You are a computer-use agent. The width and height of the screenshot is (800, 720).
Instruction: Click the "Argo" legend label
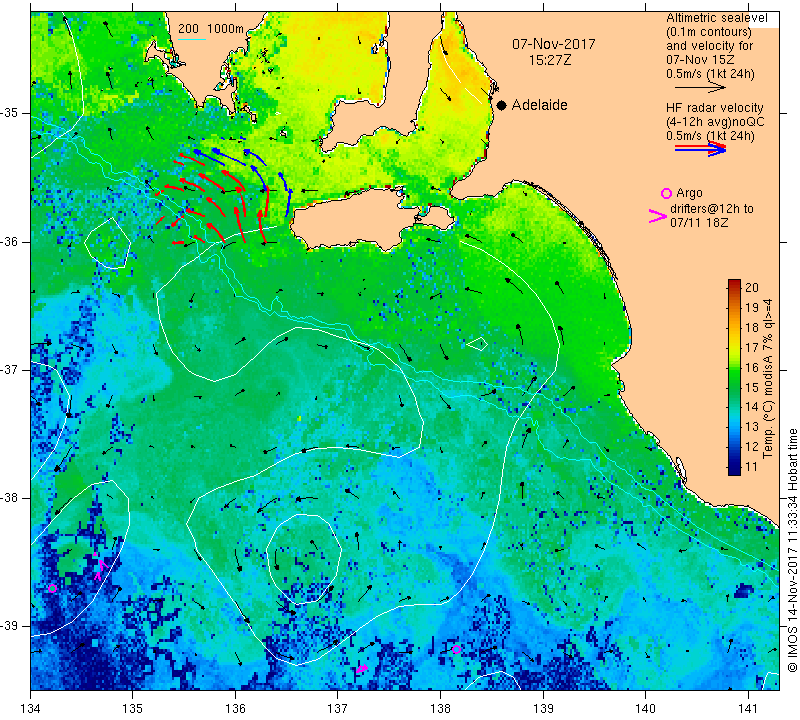coord(689,193)
